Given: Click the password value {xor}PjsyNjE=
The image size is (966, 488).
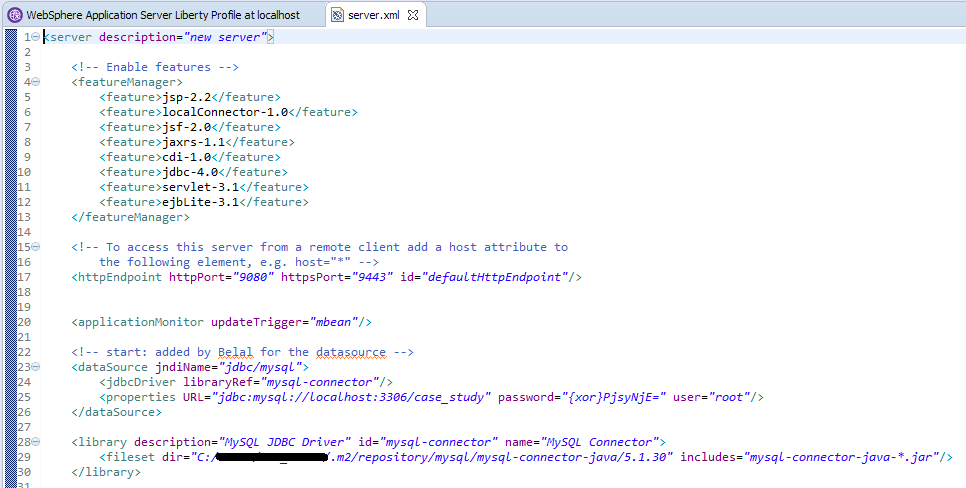Looking at the screenshot, I should click(614, 397).
